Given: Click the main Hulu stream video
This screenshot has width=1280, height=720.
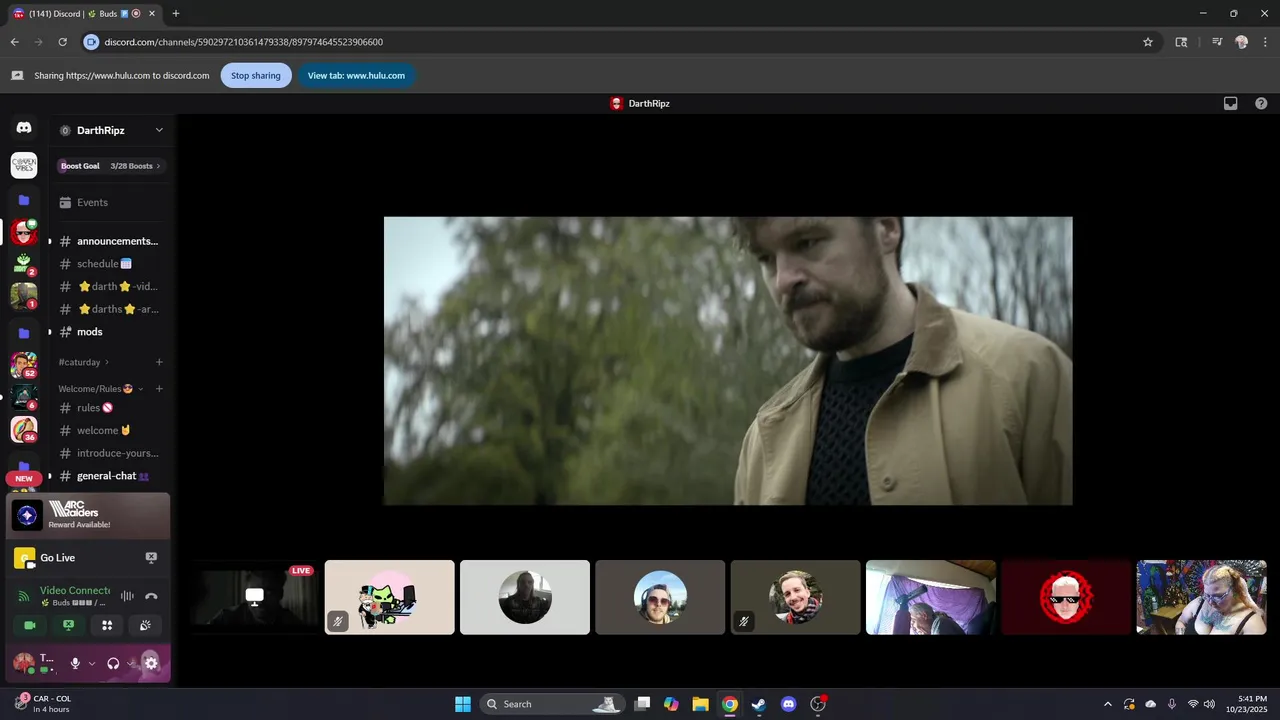Looking at the screenshot, I should point(728,361).
